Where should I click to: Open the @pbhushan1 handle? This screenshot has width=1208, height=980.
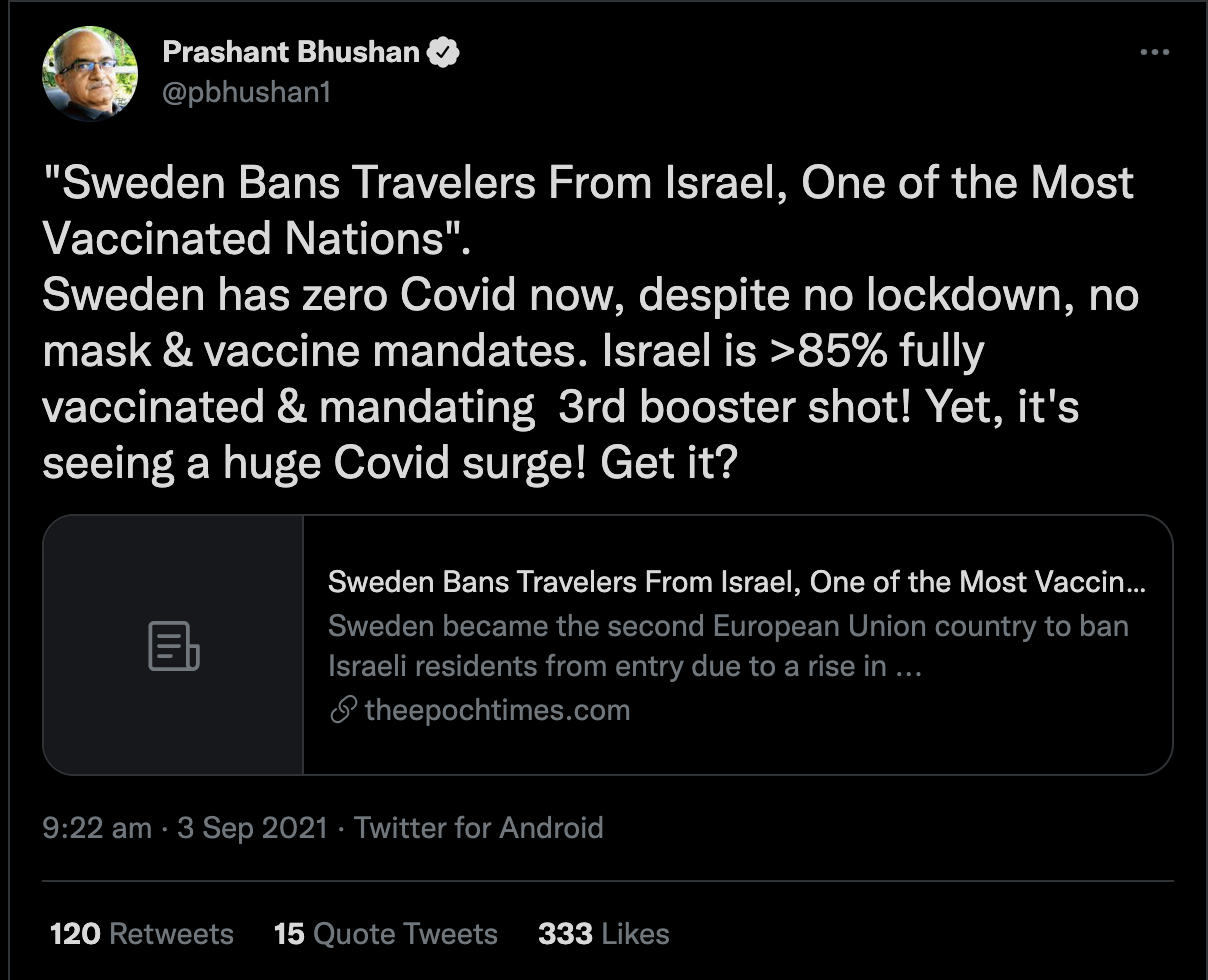coord(246,92)
